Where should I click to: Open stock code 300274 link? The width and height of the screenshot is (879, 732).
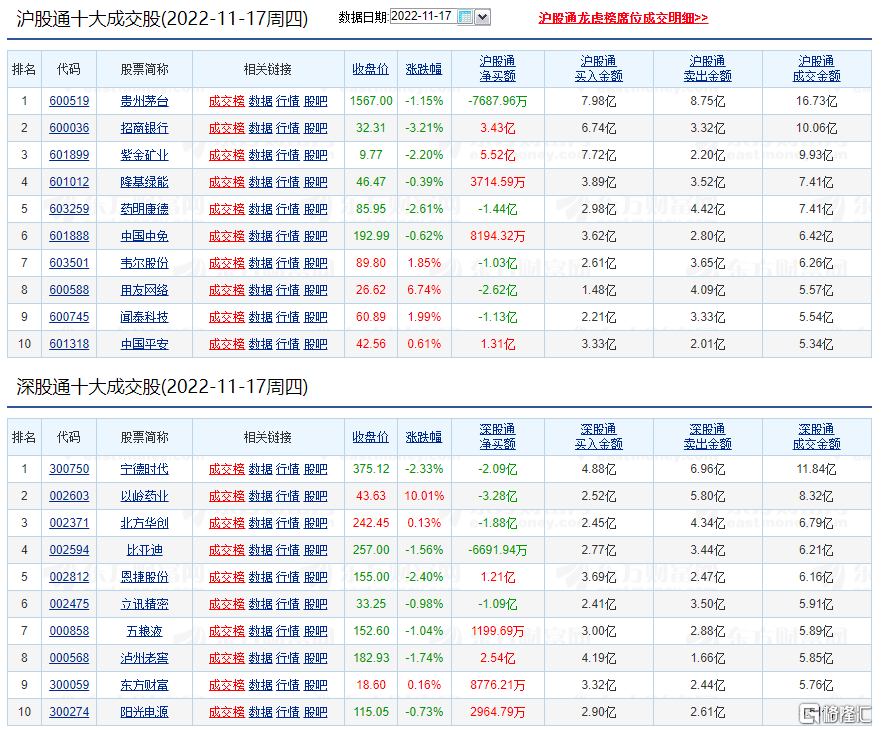(69, 711)
